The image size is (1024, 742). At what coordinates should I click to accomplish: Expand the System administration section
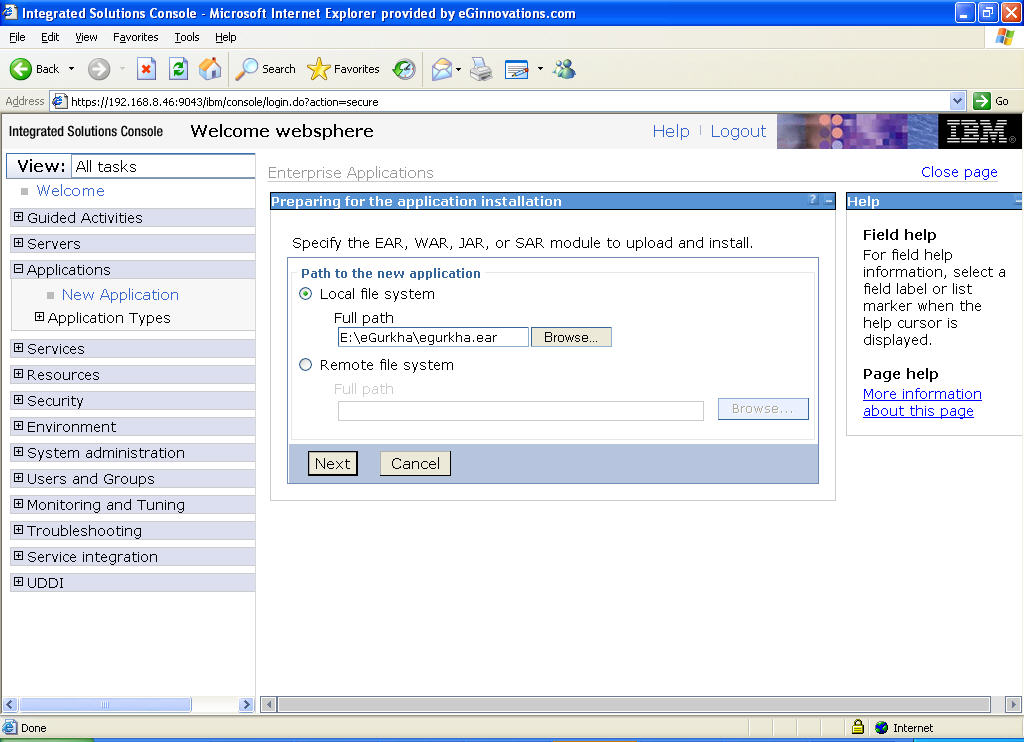point(18,452)
